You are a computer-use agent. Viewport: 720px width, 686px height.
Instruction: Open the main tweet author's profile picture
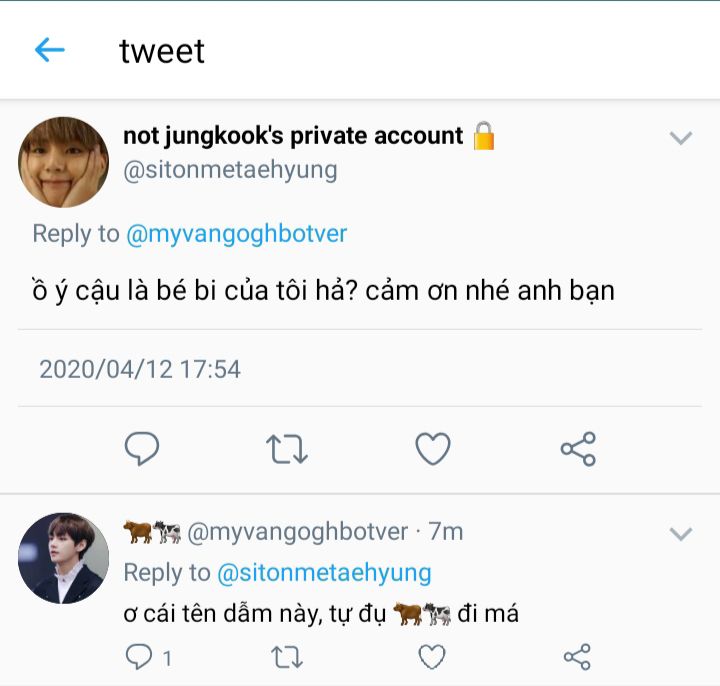(x=63, y=161)
